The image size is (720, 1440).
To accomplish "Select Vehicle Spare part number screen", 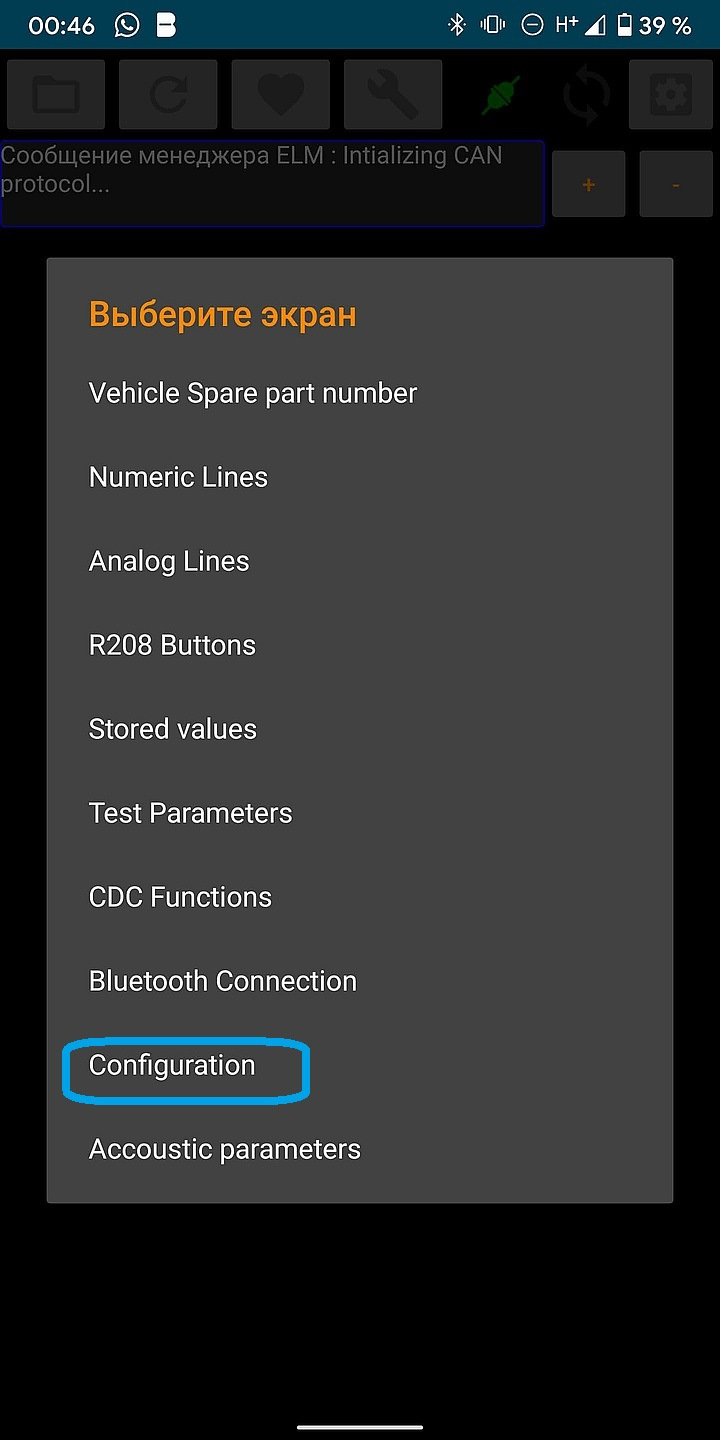I will point(253,393).
